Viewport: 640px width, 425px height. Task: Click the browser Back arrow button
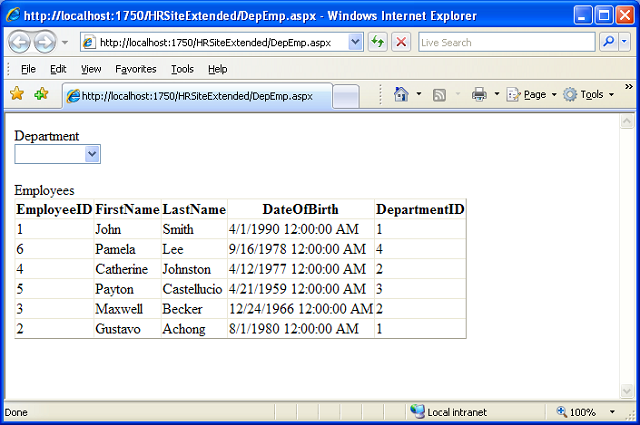(20, 42)
